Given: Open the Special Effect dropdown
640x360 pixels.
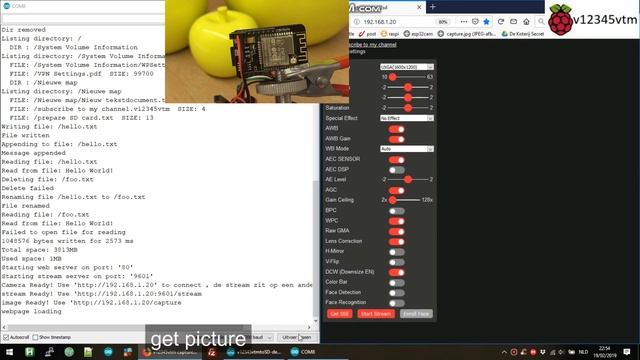Looking at the screenshot, I should [407, 118].
